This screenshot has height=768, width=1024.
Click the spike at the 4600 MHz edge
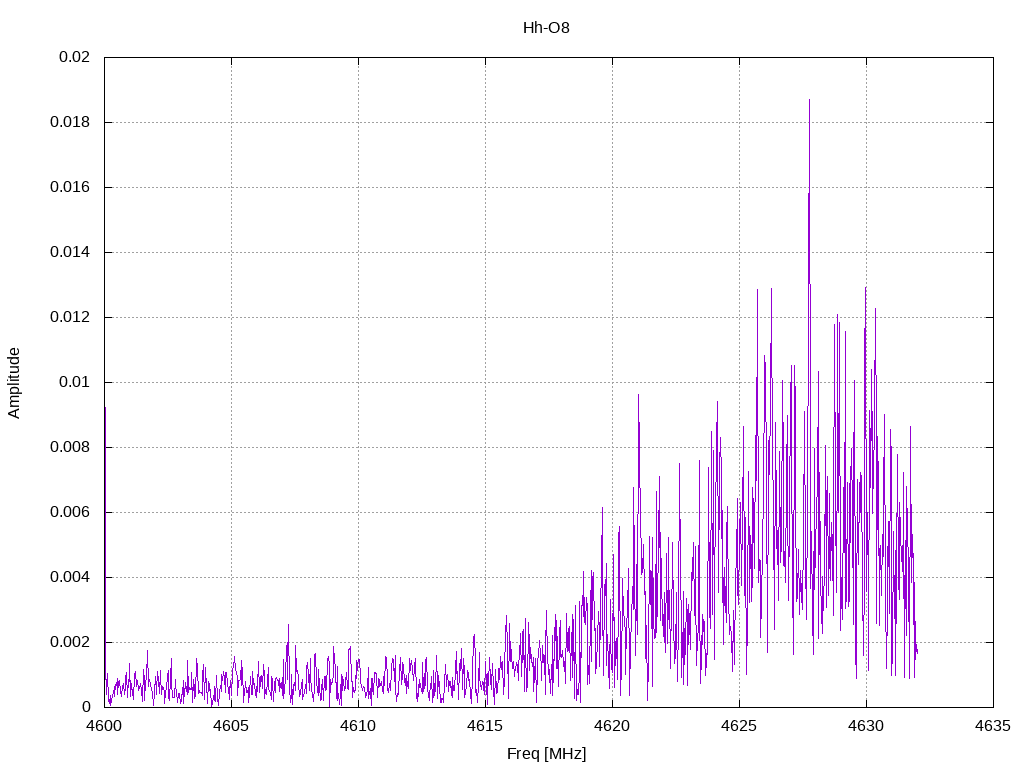(105, 409)
